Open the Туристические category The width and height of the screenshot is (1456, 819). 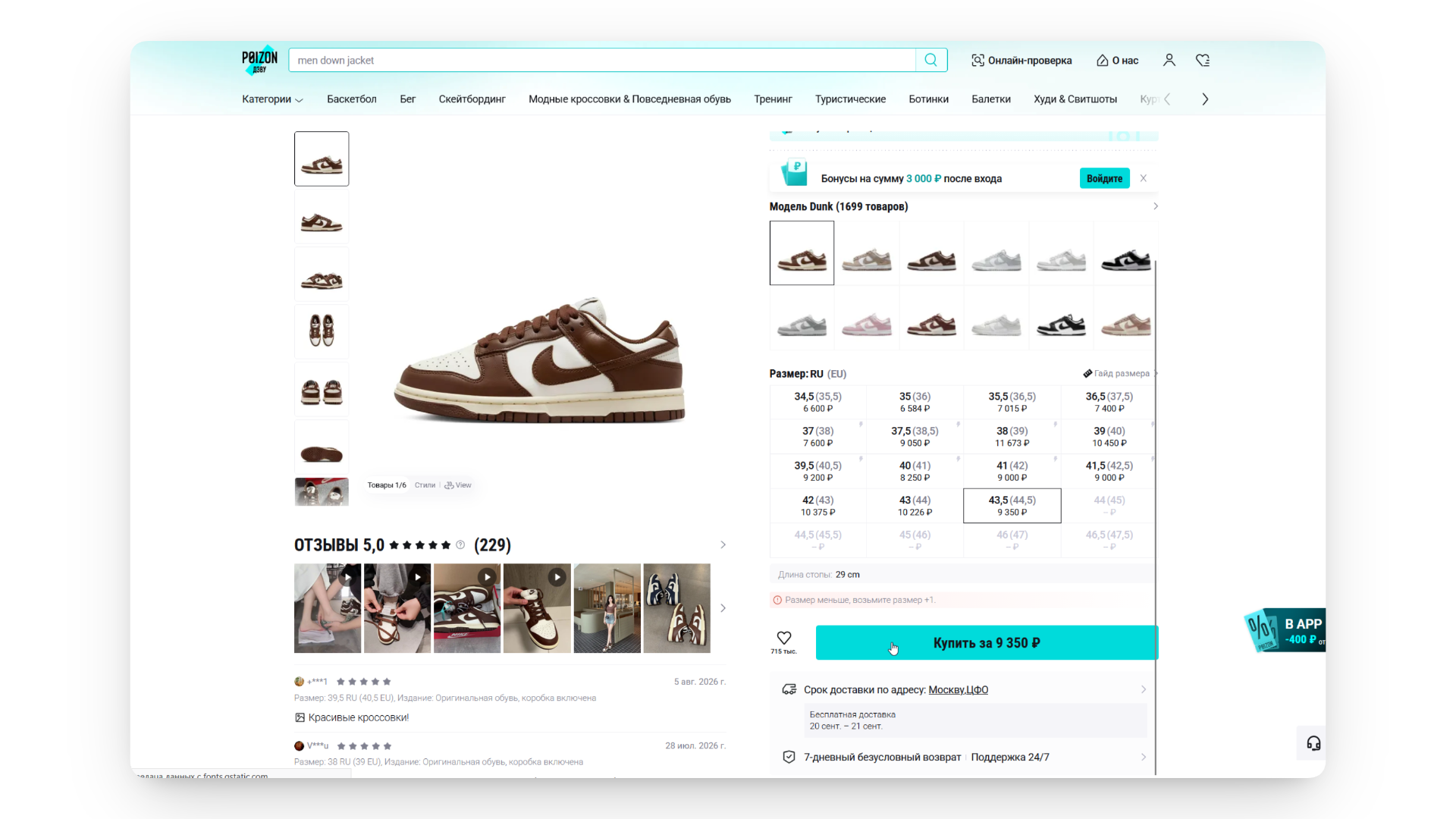(x=850, y=99)
